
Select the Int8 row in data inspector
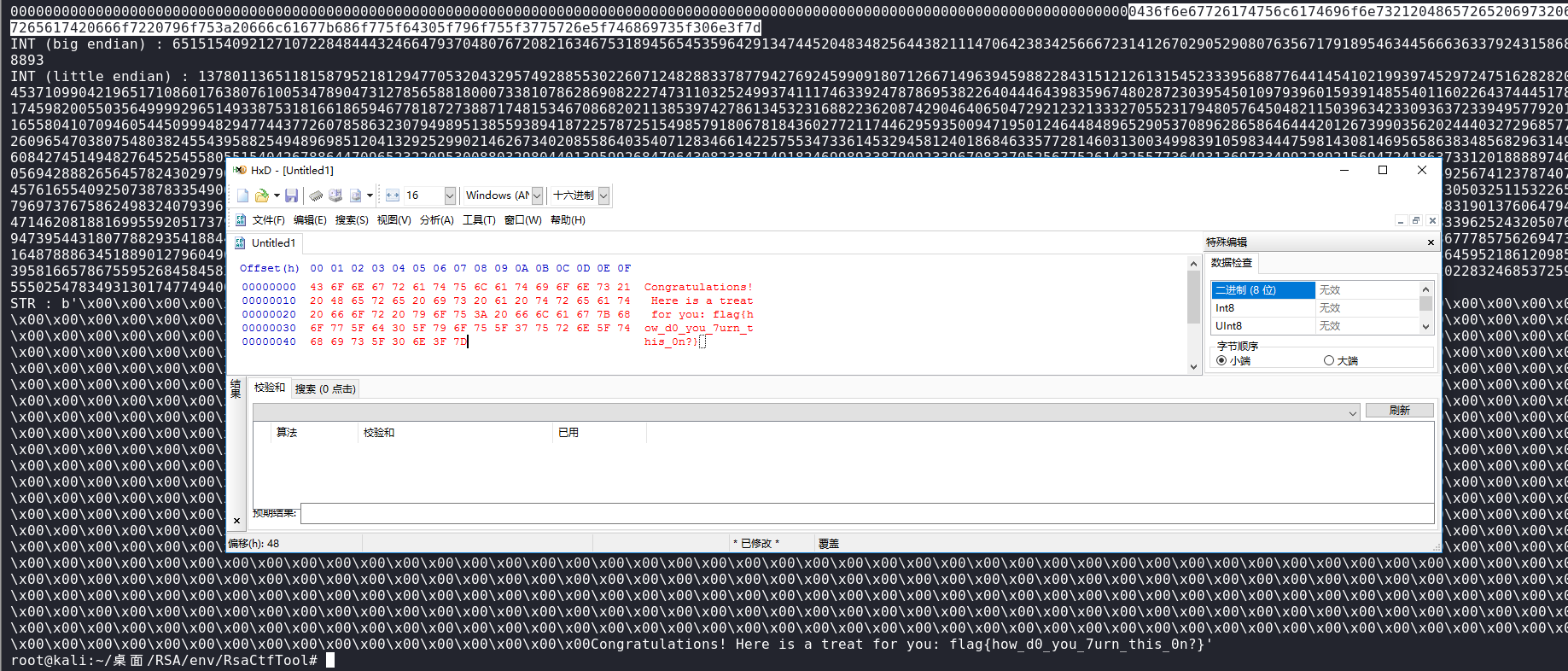pos(1315,308)
